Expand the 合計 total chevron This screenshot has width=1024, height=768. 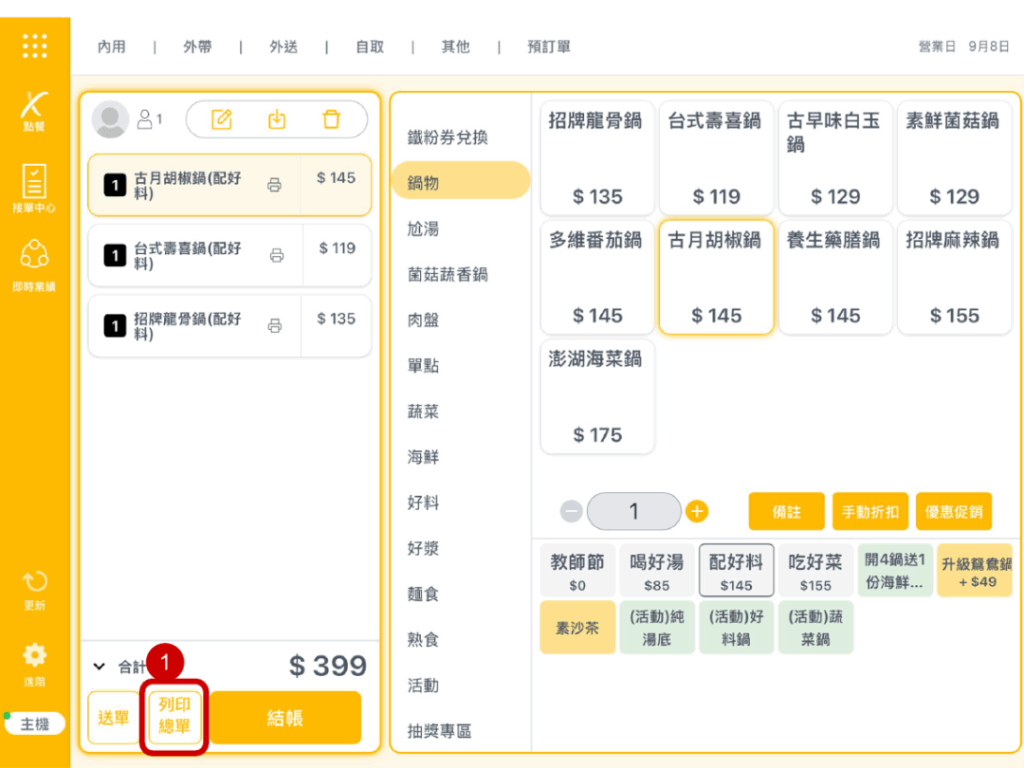99,666
